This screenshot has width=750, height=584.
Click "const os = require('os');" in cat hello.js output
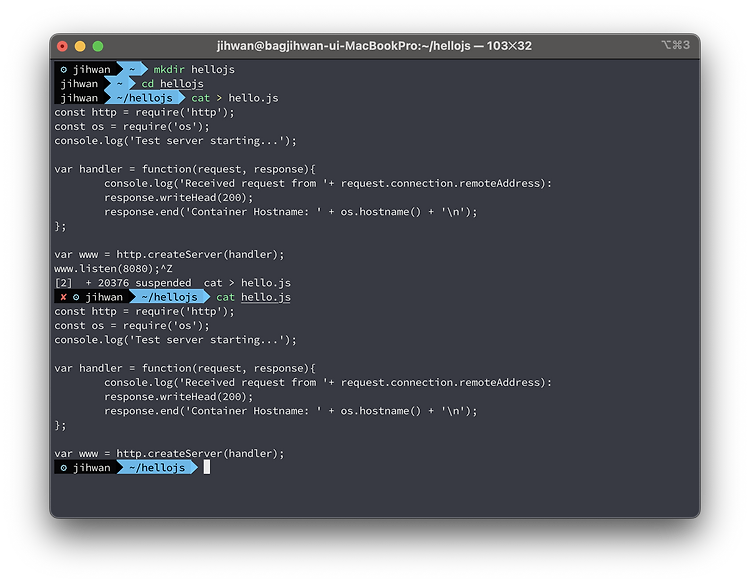point(132,326)
